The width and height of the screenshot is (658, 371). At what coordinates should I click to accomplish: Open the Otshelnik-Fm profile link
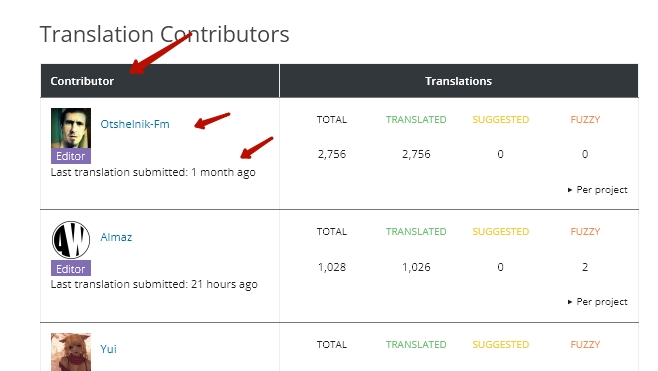(135, 124)
